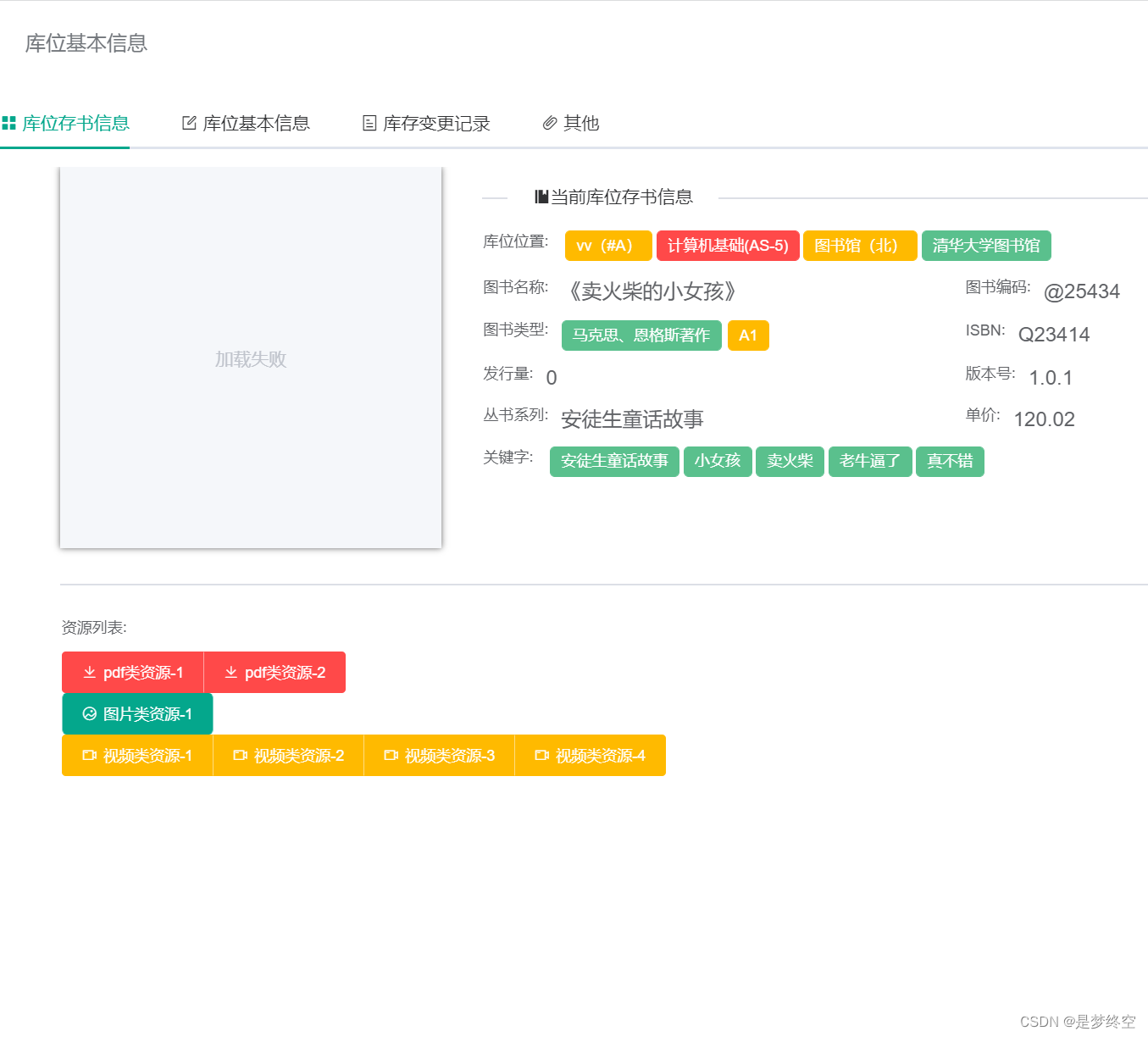Viewport: 1148px width, 1037px height.
Task: Click the 卖火柴 keyword tag
Action: pyautogui.click(x=790, y=462)
